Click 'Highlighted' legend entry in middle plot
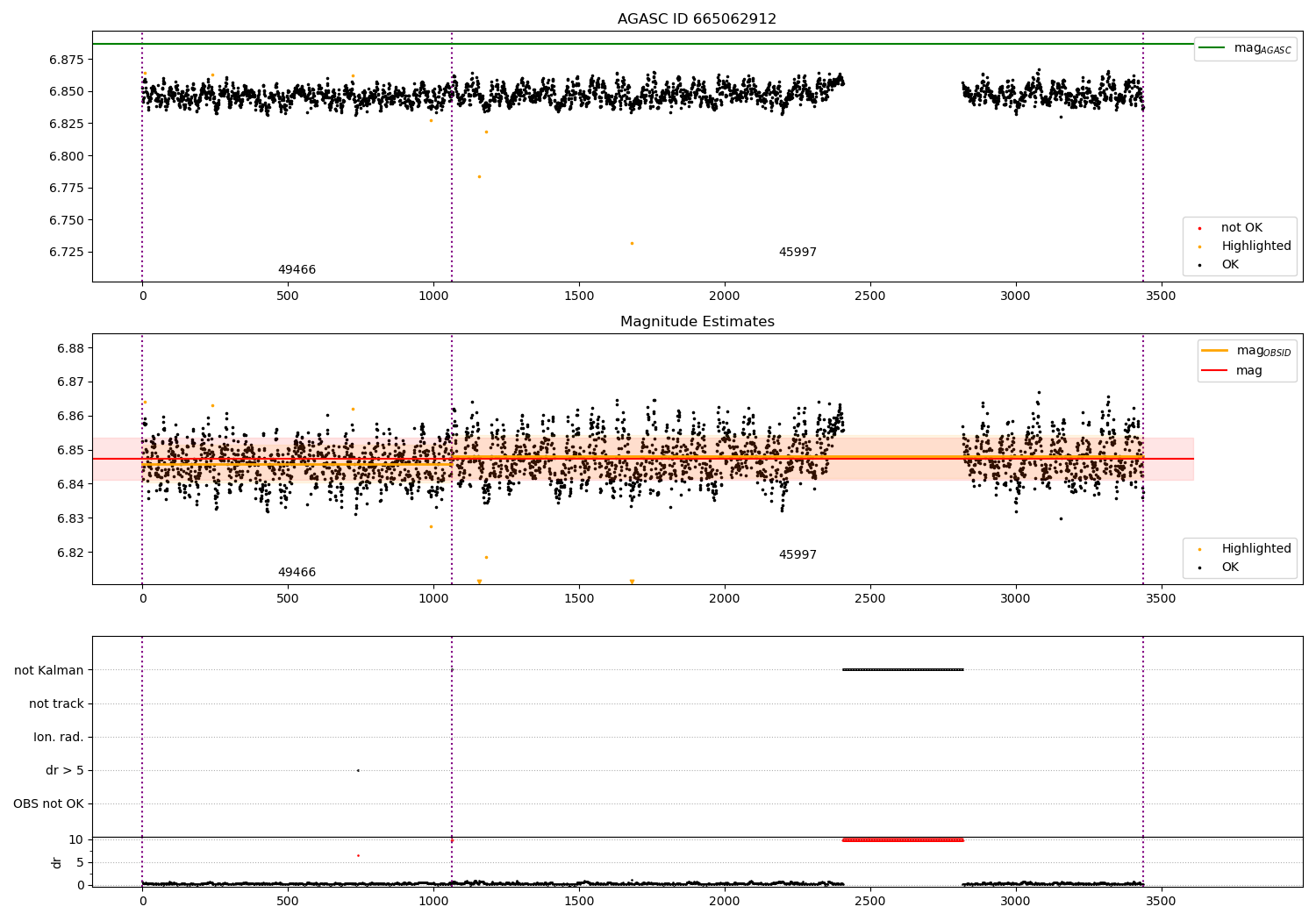Viewport: 1316px width, 921px height. (x=1255, y=549)
